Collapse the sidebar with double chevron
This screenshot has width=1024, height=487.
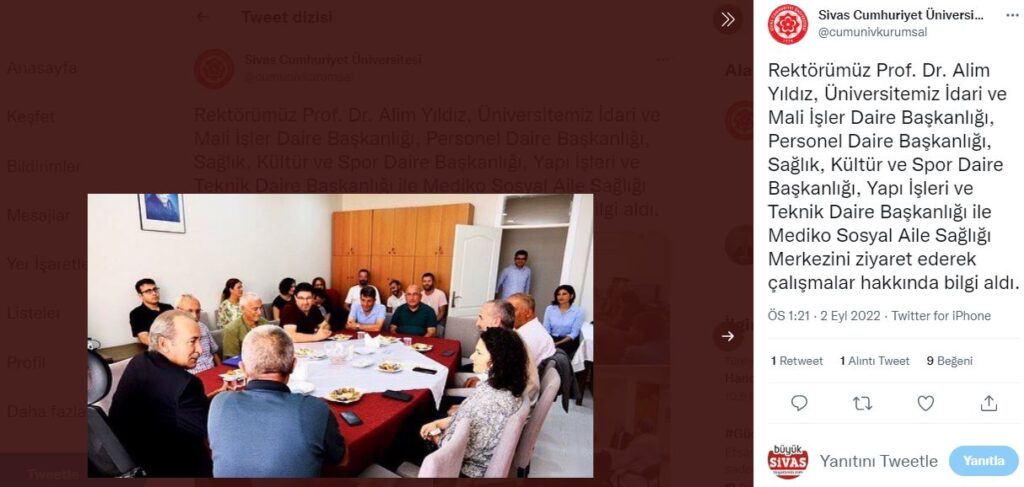(x=728, y=20)
